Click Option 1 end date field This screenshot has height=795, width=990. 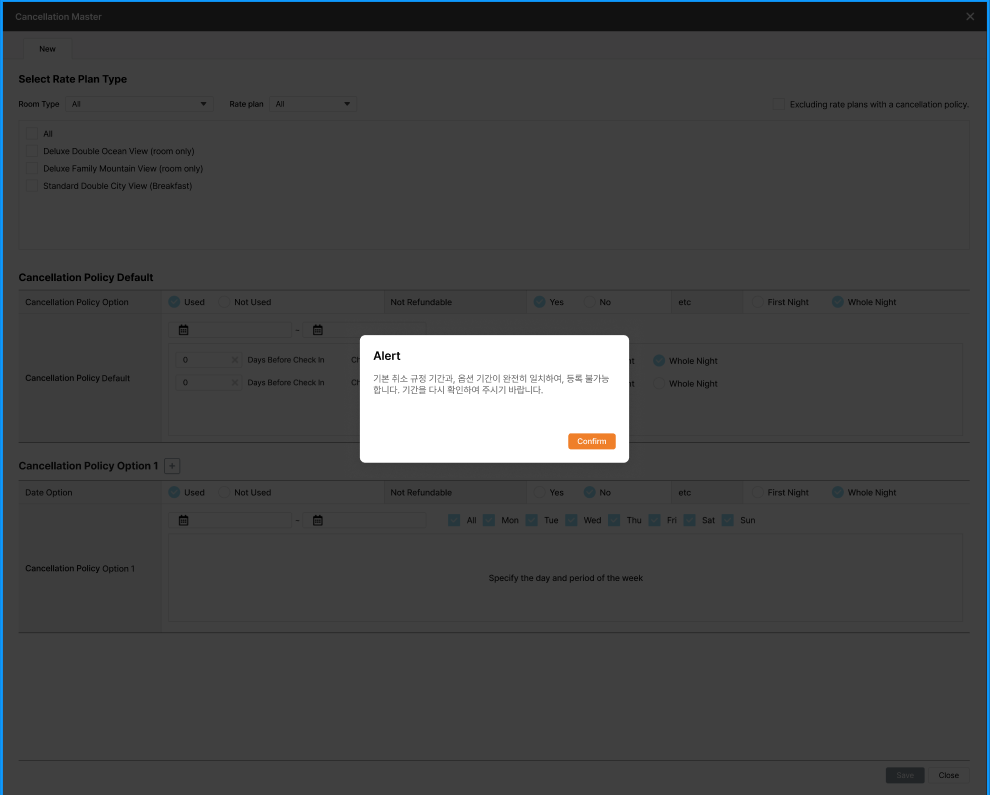click(x=364, y=520)
